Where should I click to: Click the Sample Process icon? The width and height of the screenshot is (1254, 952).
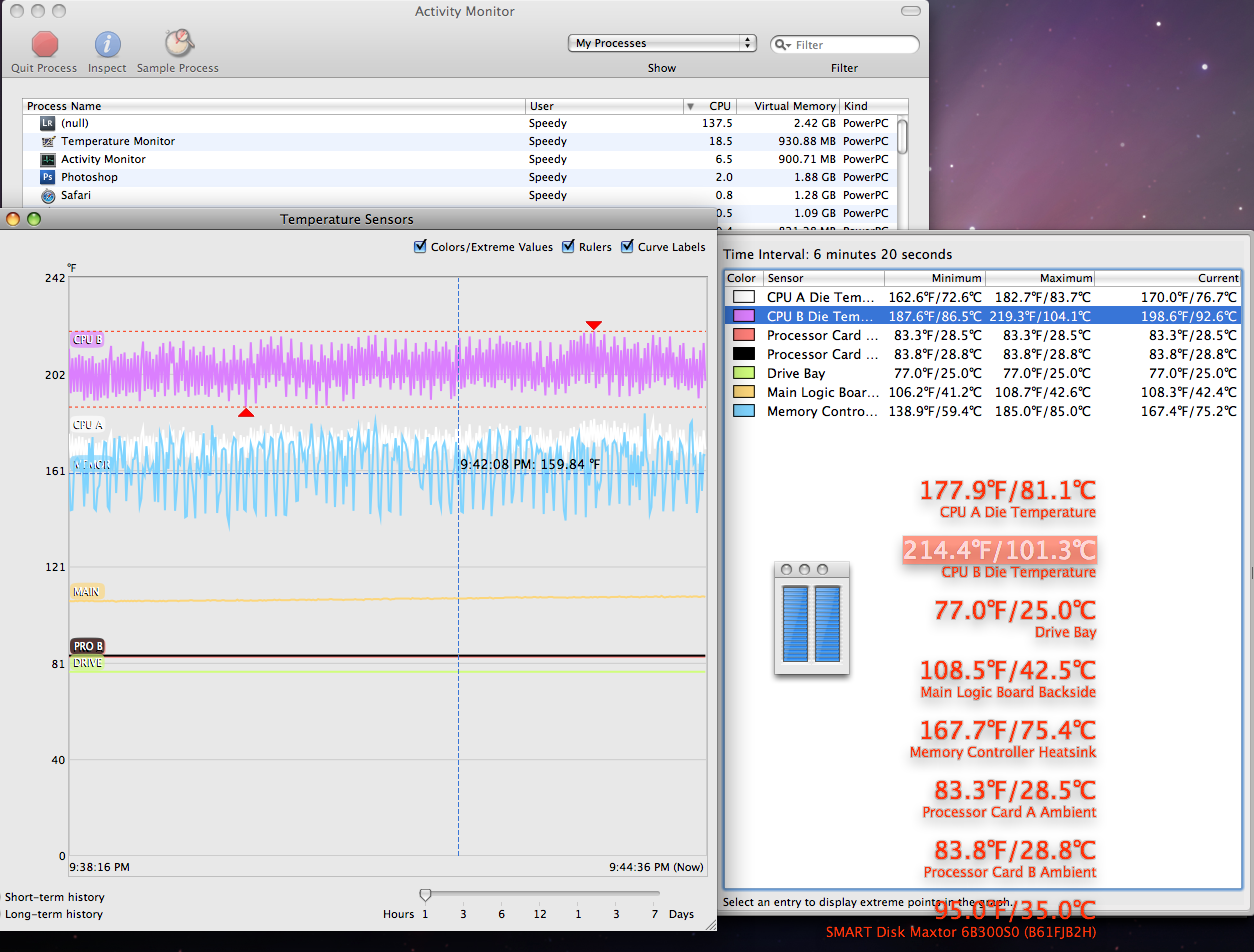click(x=178, y=43)
